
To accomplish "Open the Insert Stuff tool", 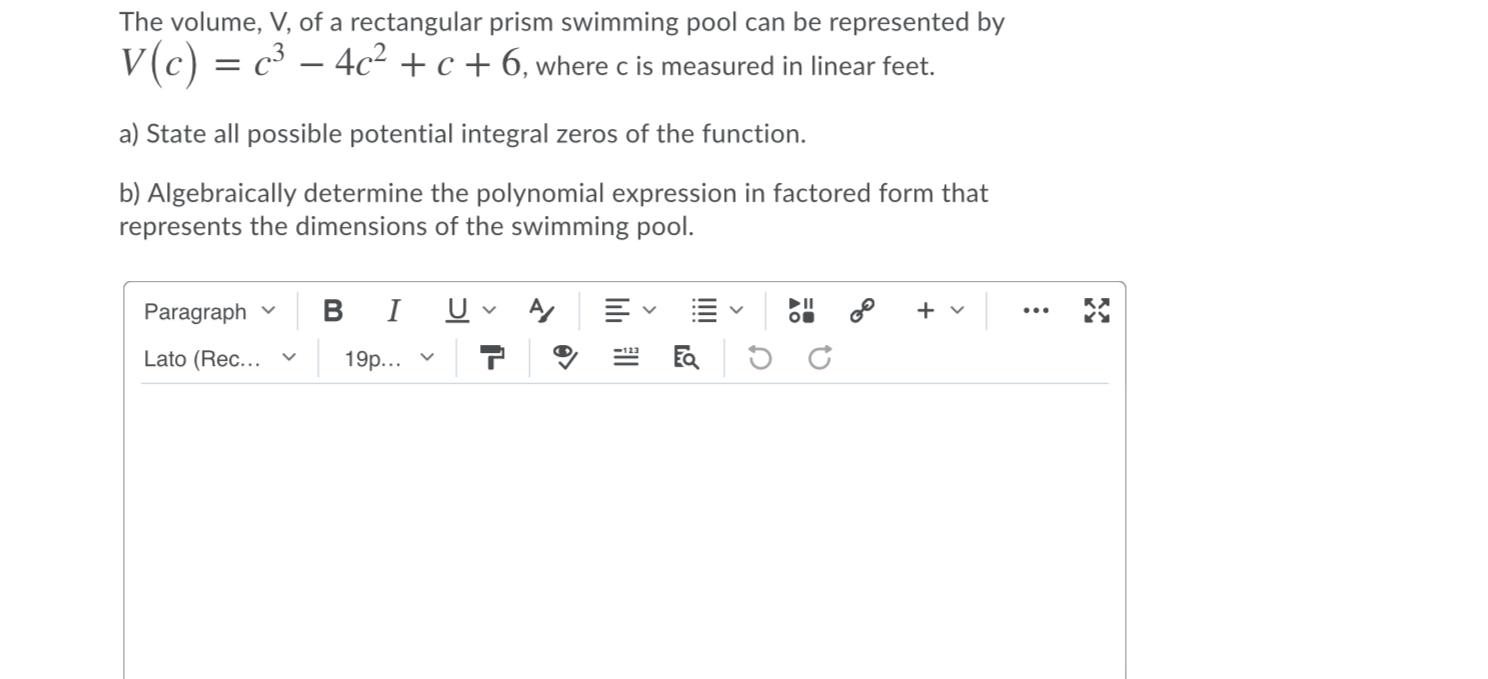I will (x=798, y=311).
